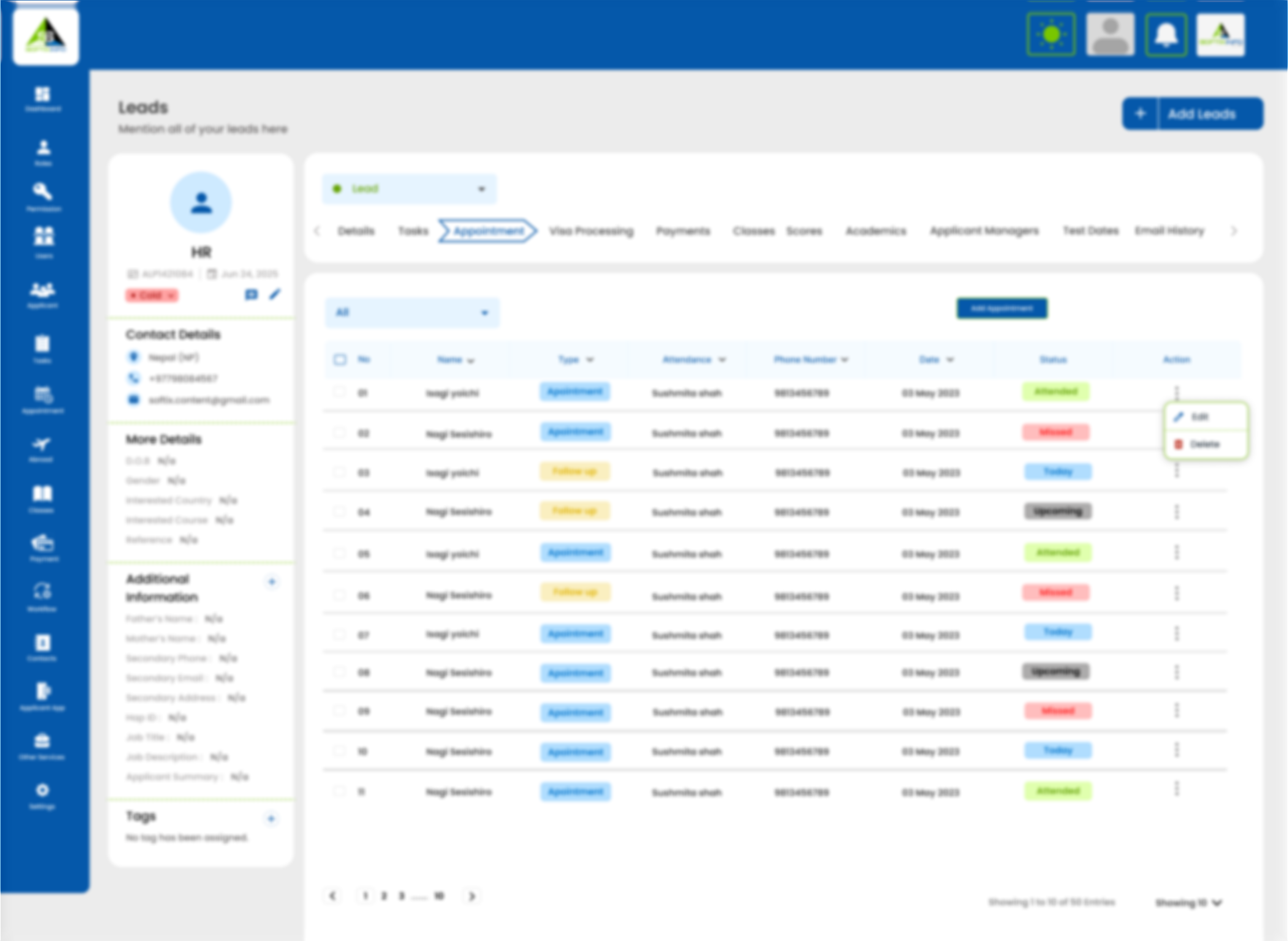The height and width of the screenshot is (941, 1288).
Task: Tick the checkbox for row 01
Action: [339, 392]
